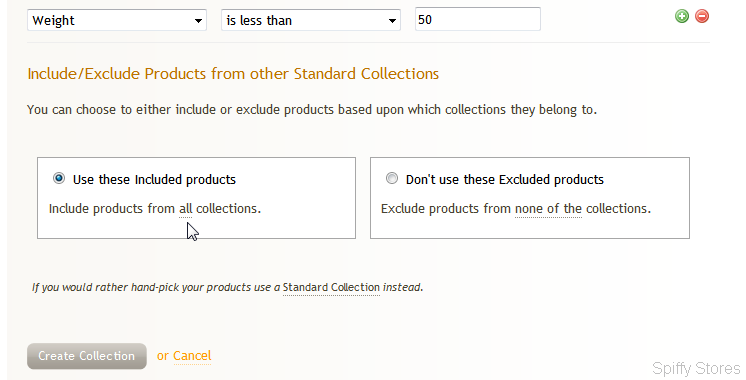Click the Include/Exclude Products section heading

pyautogui.click(x=233, y=74)
